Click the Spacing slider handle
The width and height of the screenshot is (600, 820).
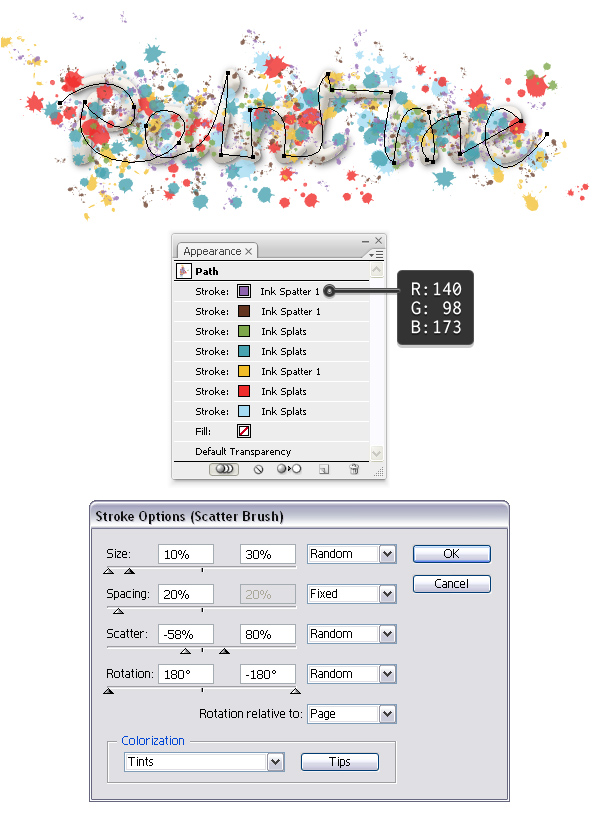[119, 611]
